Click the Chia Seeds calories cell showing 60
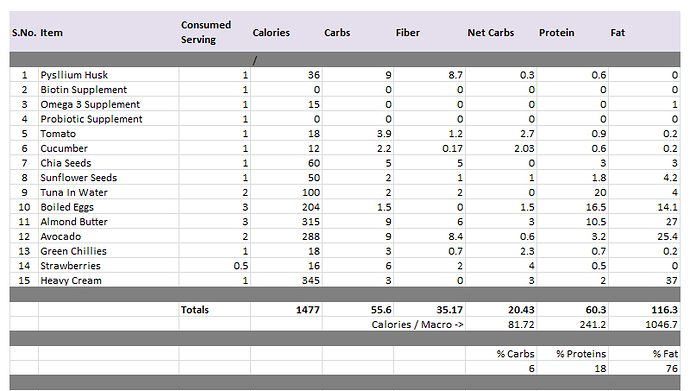 (286, 163)
